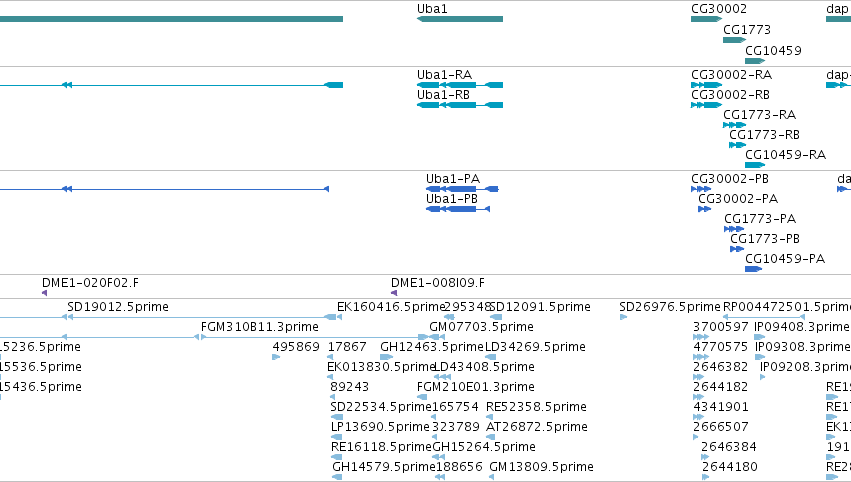
Task: Select the 2644182 EST label
Action: 721,387
